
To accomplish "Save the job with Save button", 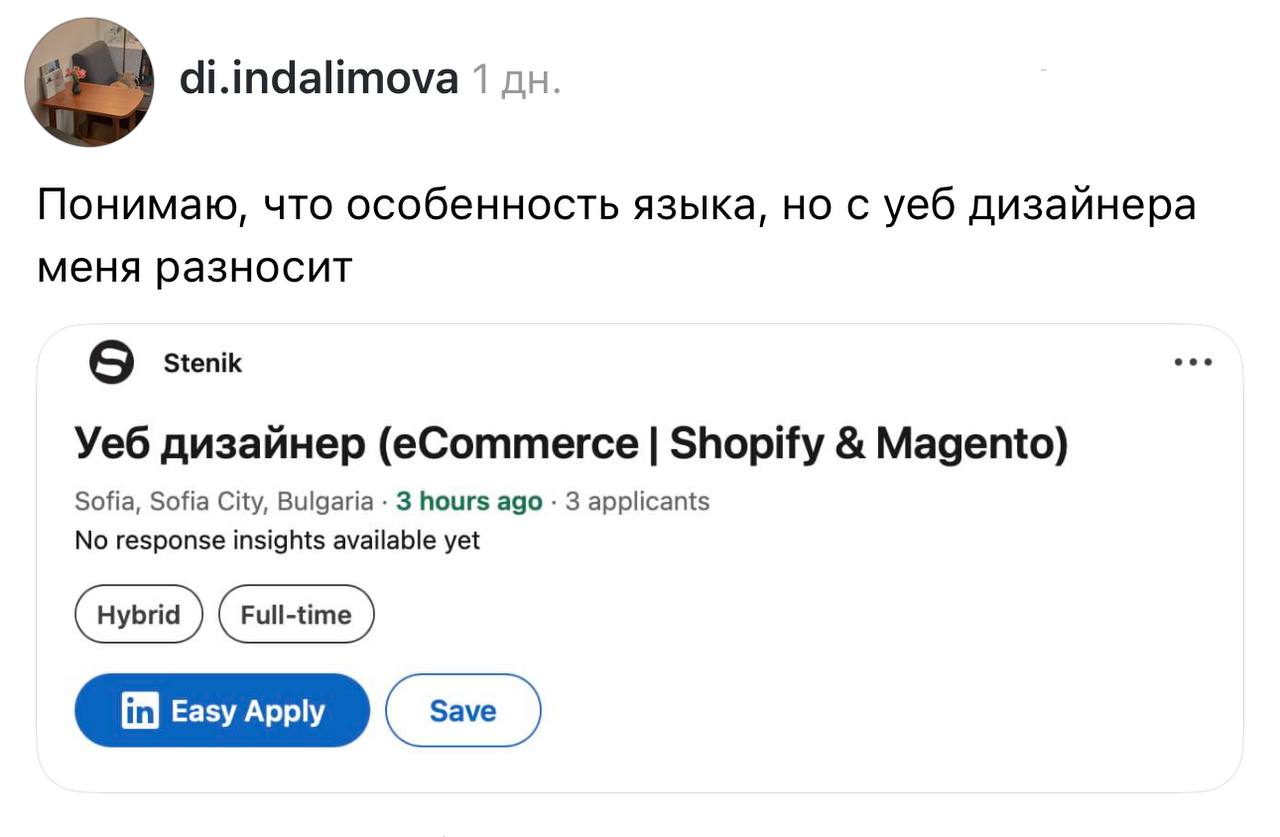I will 463,711.
